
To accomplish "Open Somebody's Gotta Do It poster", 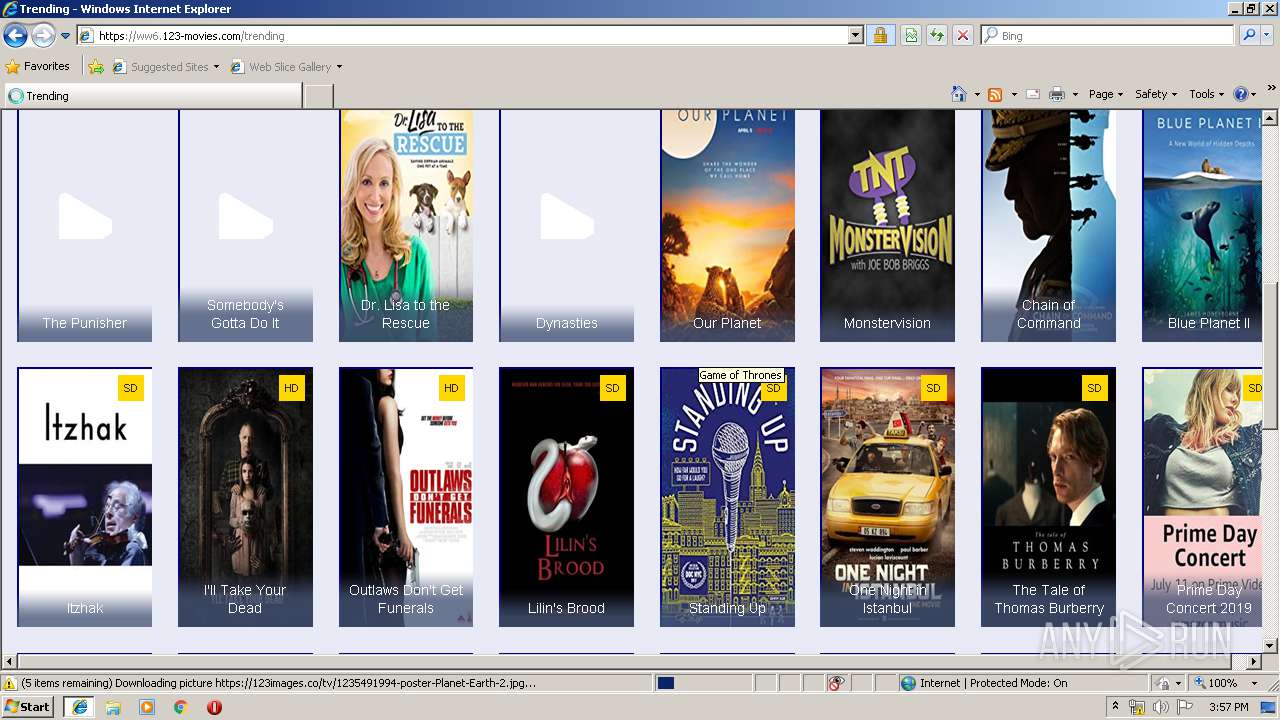I will (x=245, y=226).
